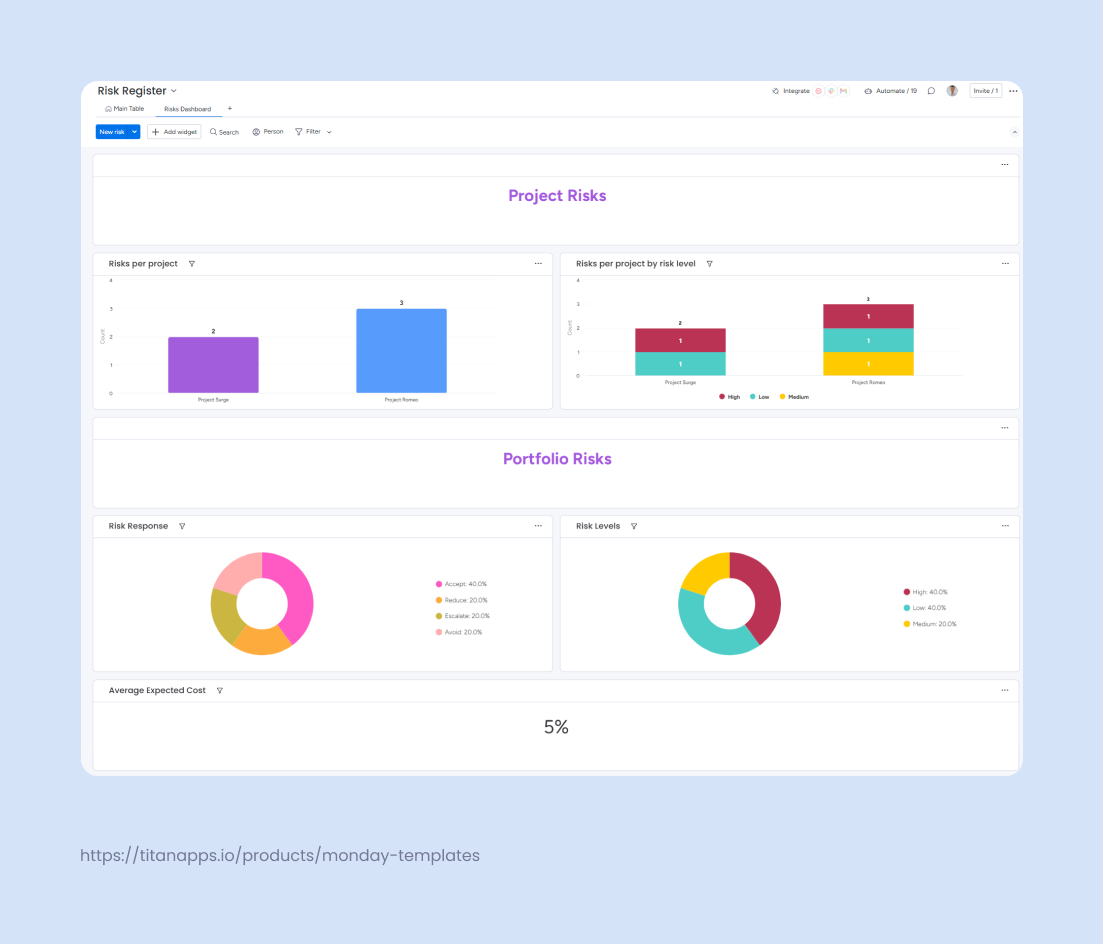Open the Search function on the dashboard toolbar

(x=224, y=131)
